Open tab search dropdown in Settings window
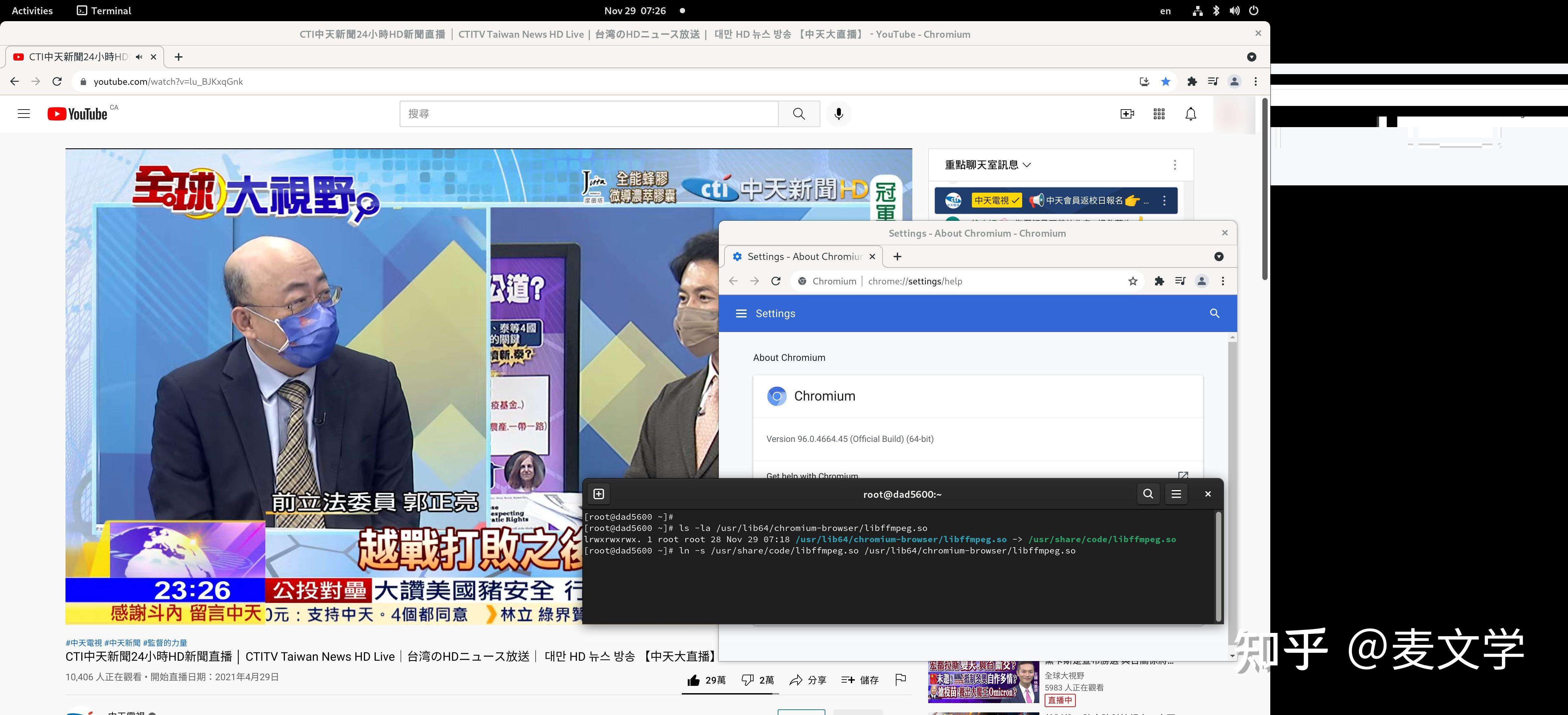The width and height of the screenshot is (1568, 715). click(x=1219, y=257)
